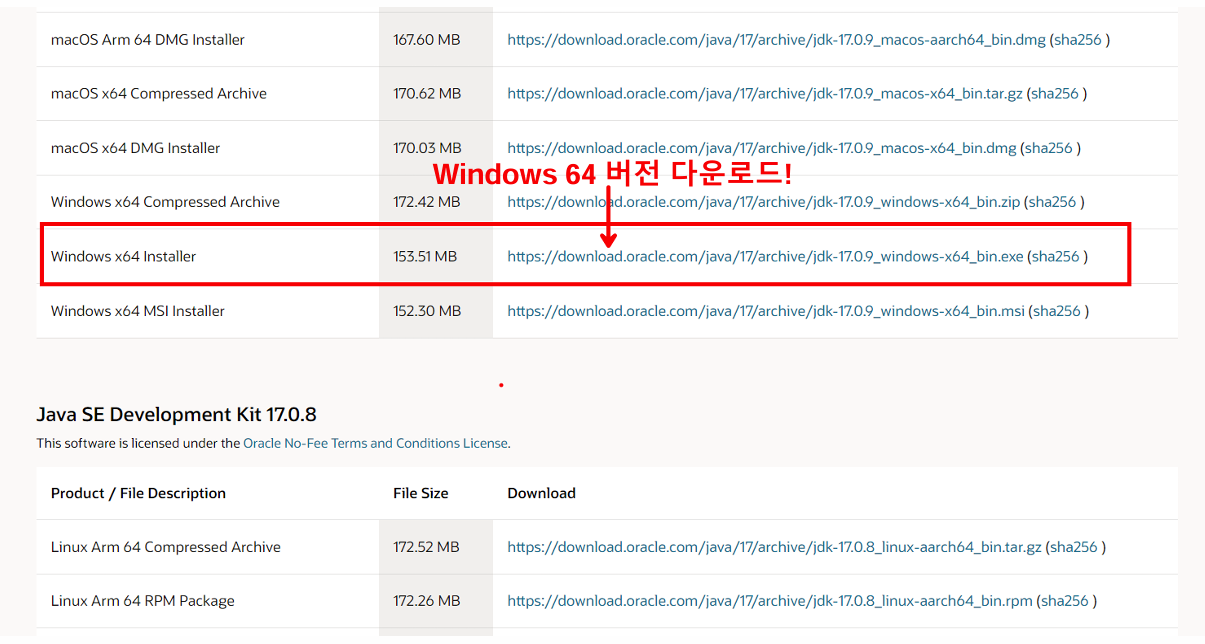Select 'Windows x64 Compressed Archive' text
Screen dimensions: 1205x644
coord(165,202)
